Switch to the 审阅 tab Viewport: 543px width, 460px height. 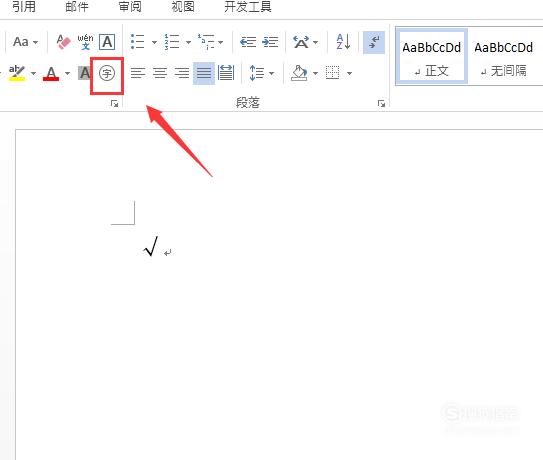(130, 7)
